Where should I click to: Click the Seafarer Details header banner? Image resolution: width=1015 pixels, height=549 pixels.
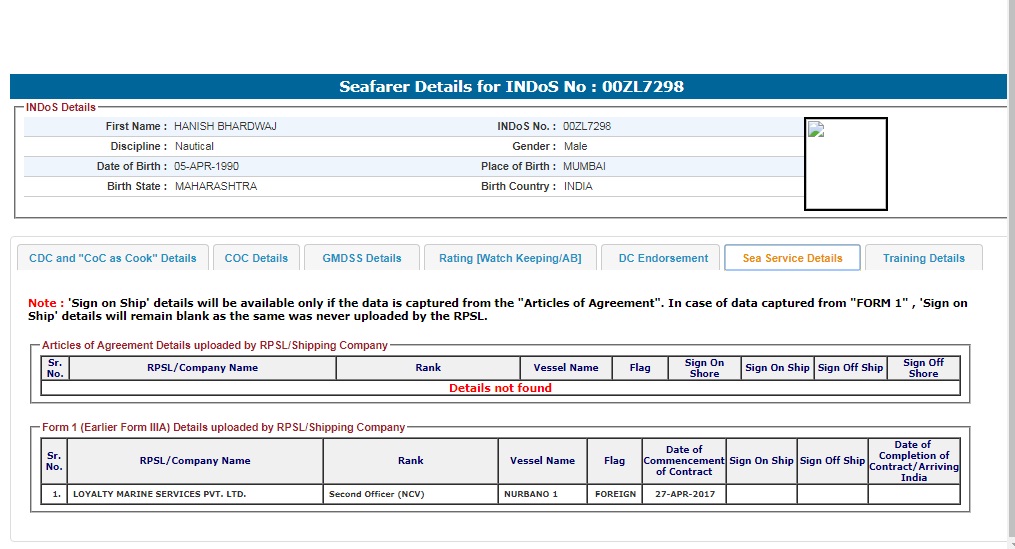coord(510,87)
